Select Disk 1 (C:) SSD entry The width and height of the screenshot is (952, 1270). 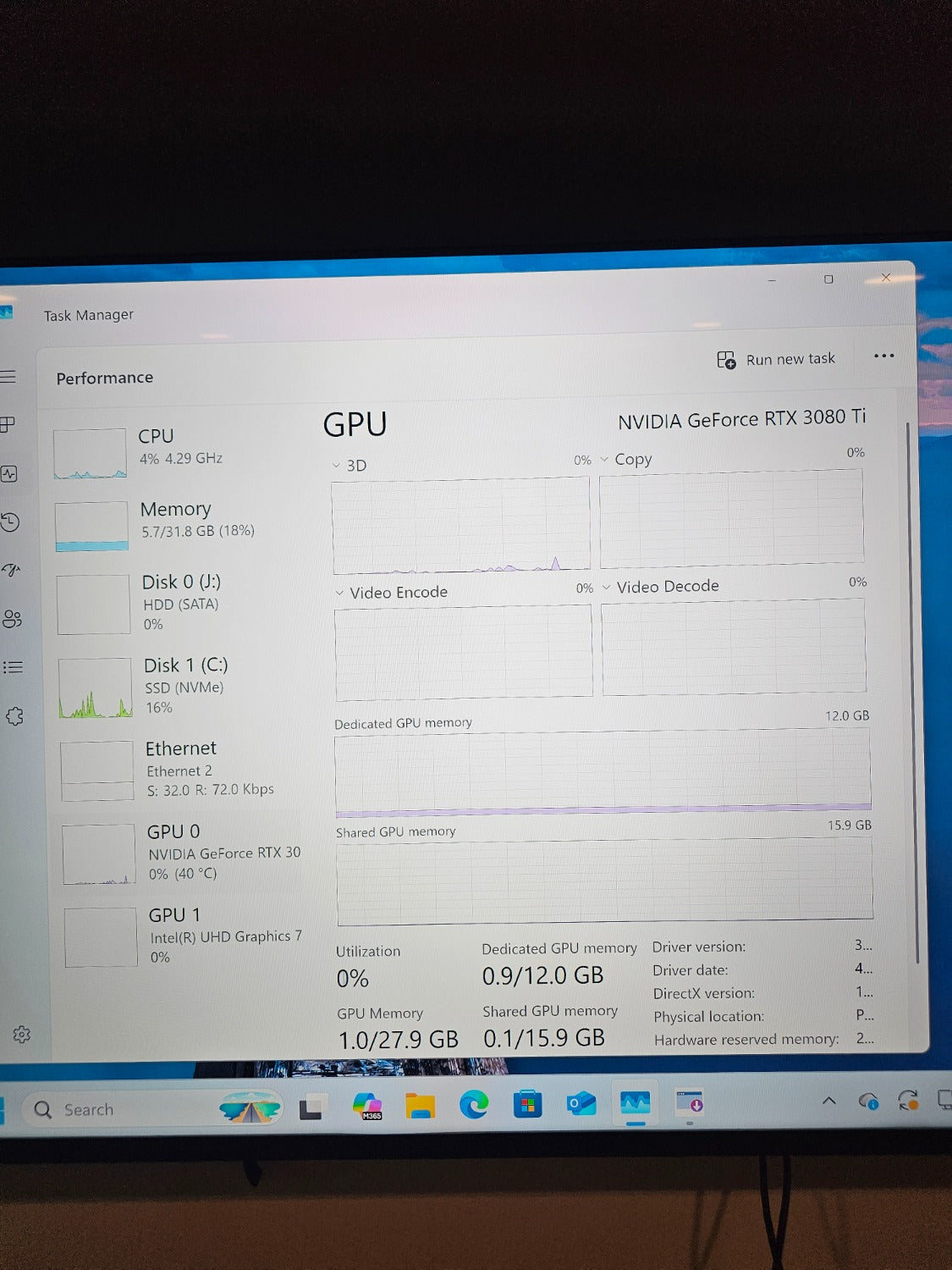pyautogui.click(x=179, y=686)
